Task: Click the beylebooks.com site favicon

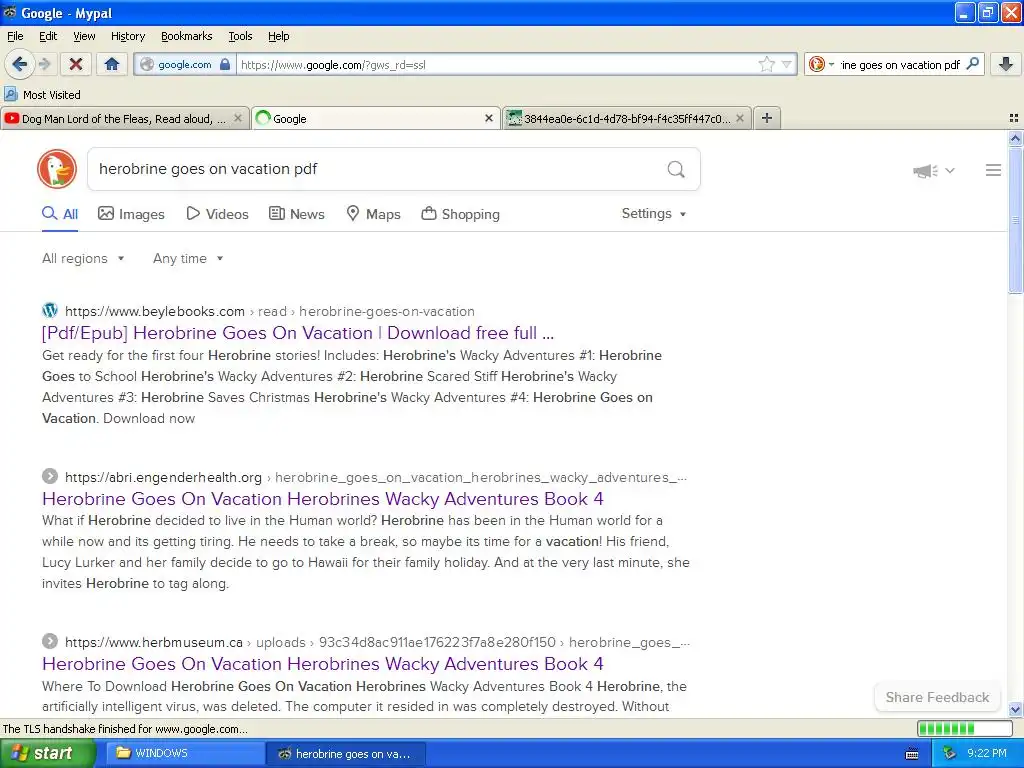Action: (50, 310)
